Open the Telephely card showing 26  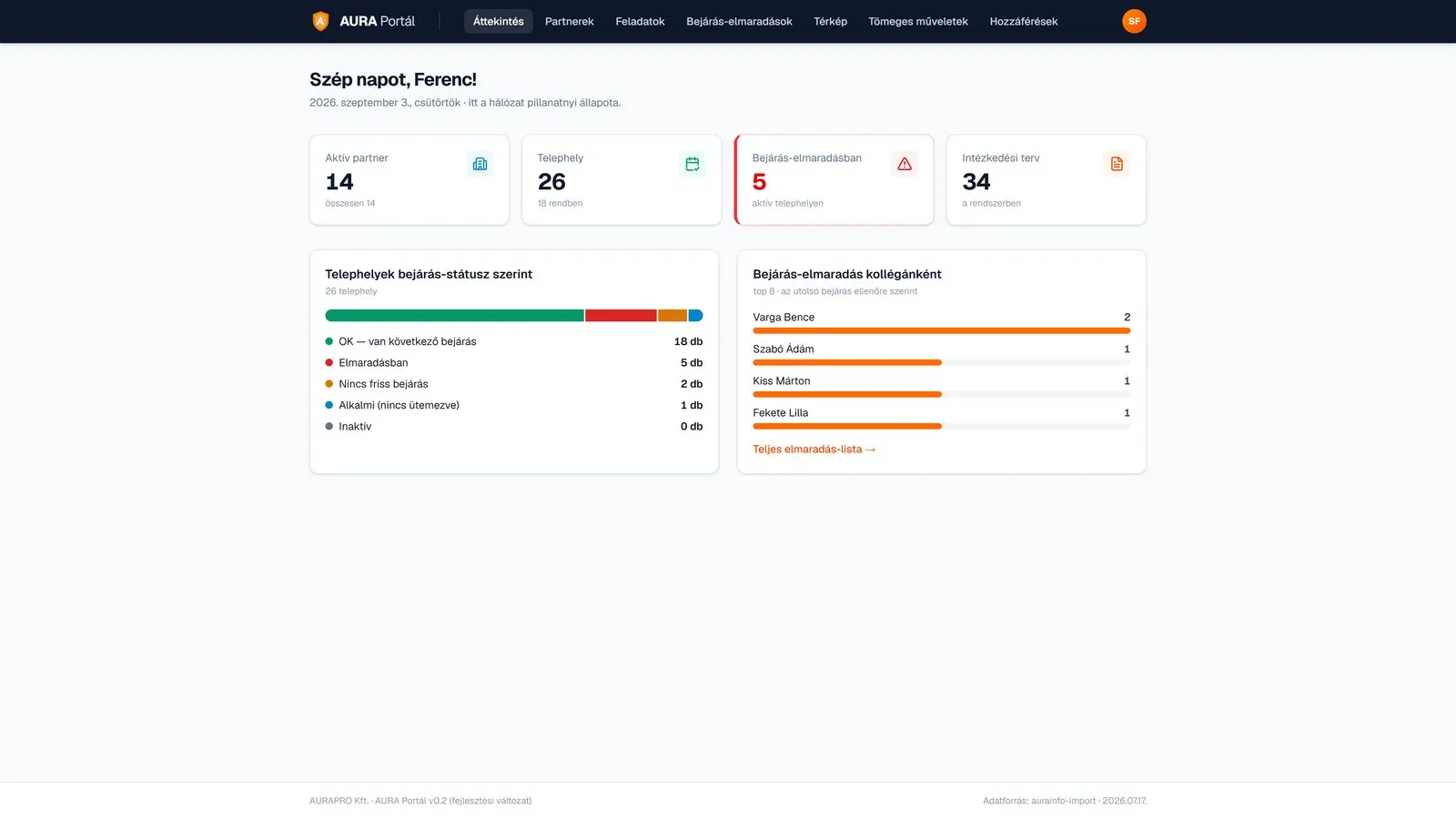click(x=622, y=180)
